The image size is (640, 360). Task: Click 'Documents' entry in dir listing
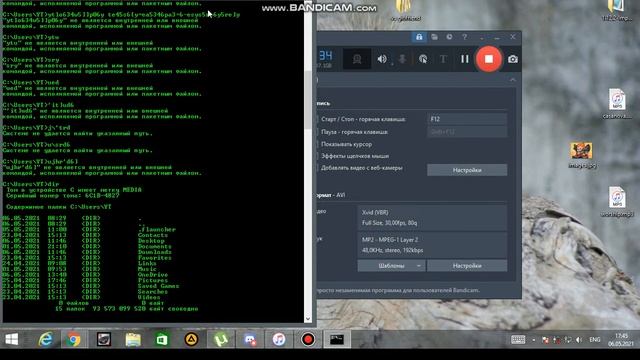coord(155,247)
